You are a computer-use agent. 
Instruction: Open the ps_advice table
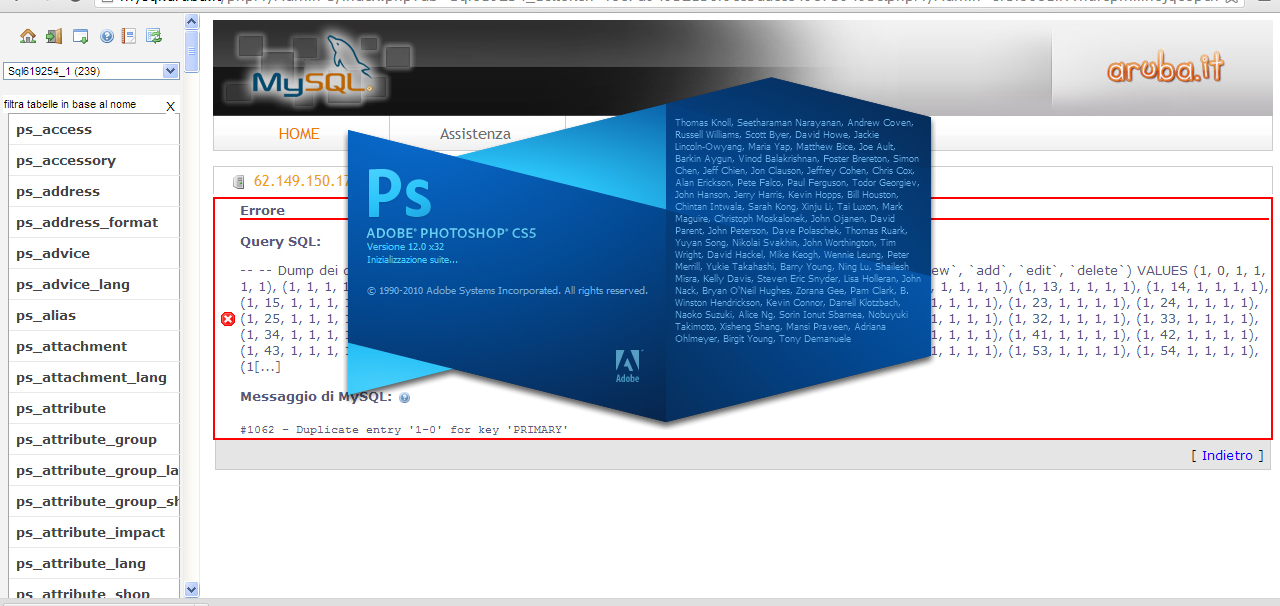pos(53,254)
